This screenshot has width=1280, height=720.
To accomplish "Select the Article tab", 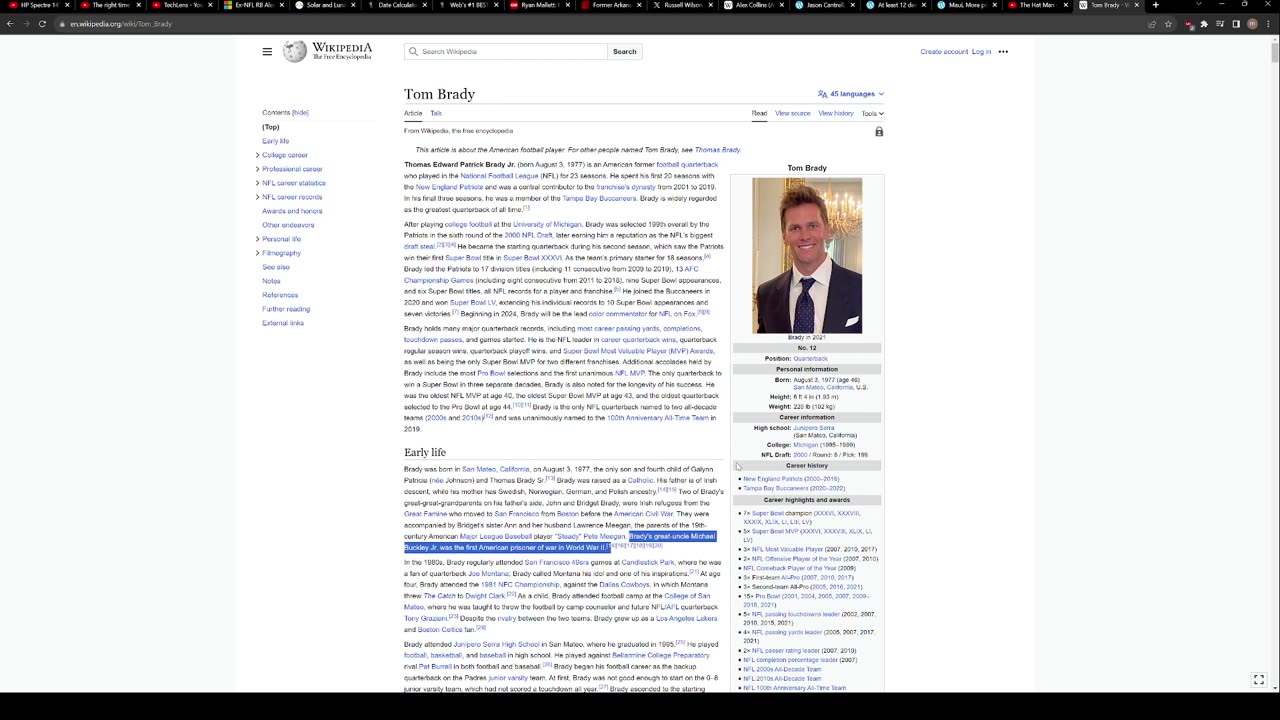I will pyautogui.click(x=413, y=113).
